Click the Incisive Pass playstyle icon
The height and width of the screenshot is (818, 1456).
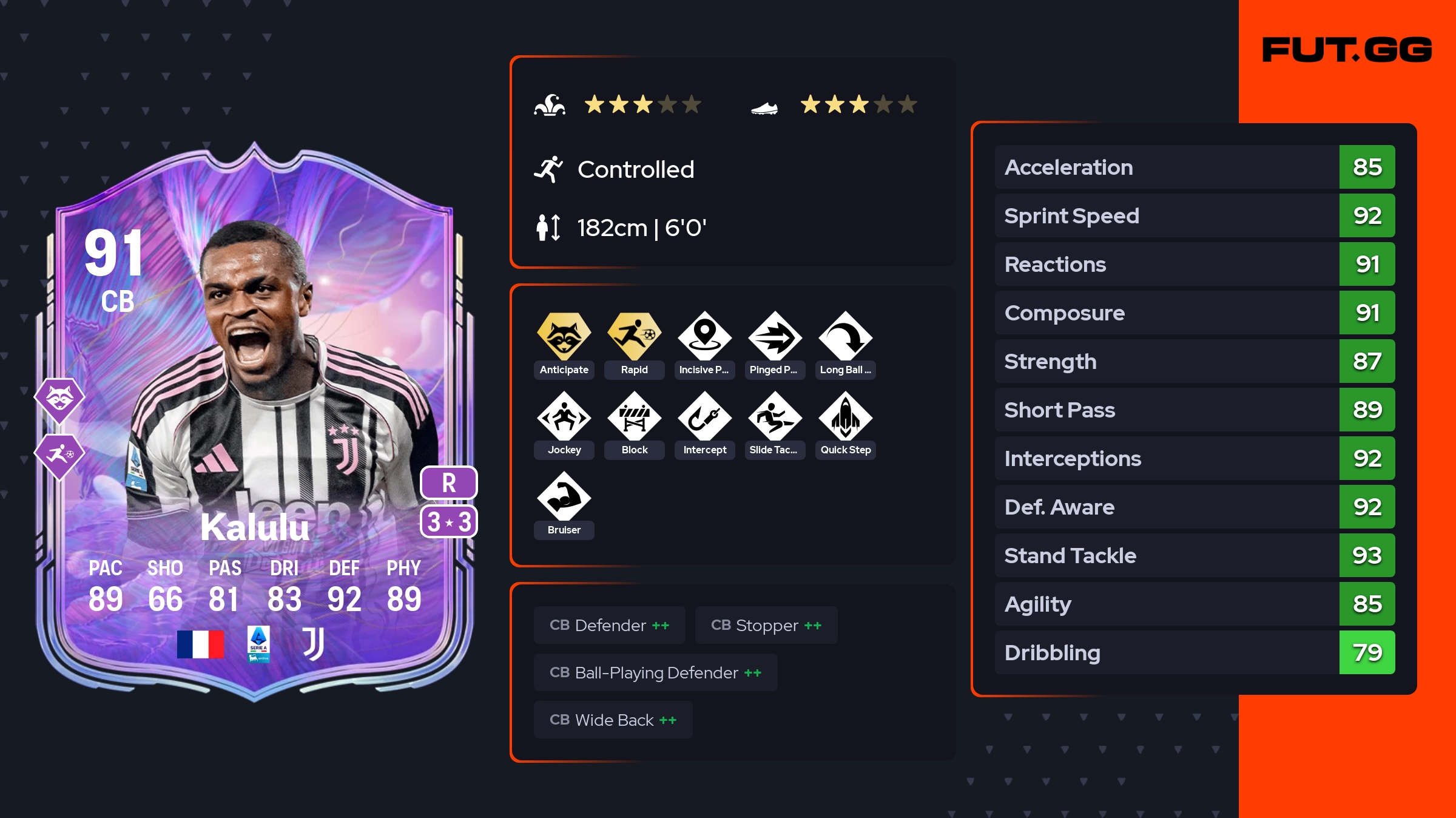704,336
